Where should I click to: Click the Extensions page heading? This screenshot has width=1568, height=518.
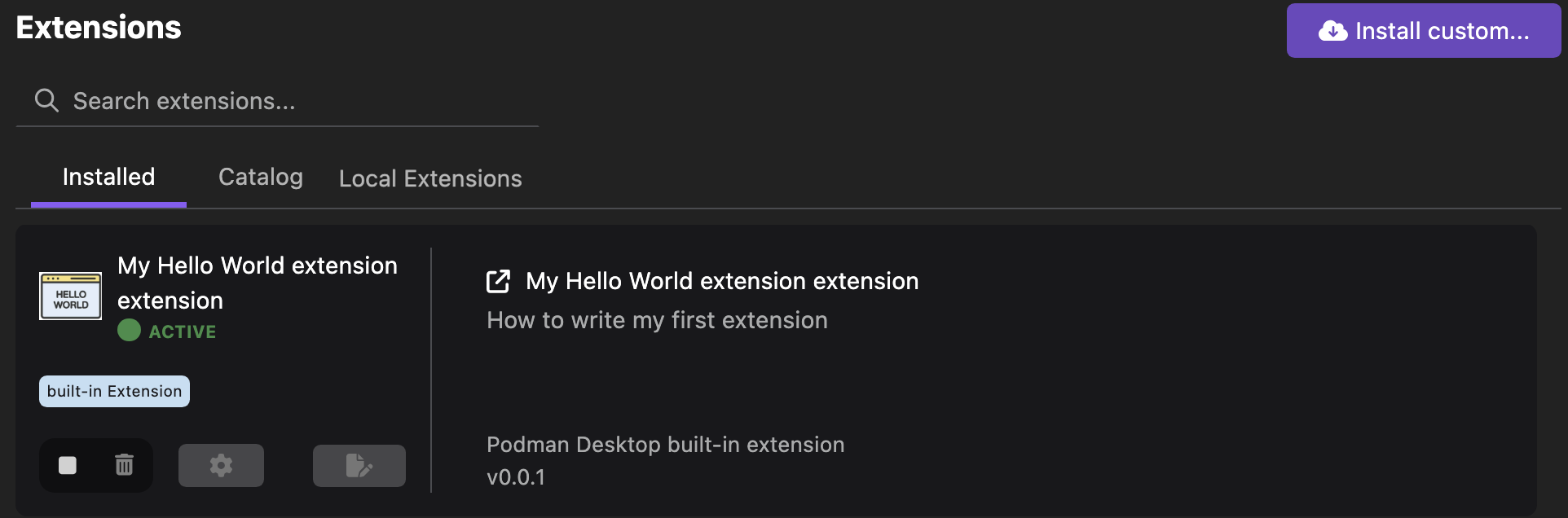pos(98,27)
